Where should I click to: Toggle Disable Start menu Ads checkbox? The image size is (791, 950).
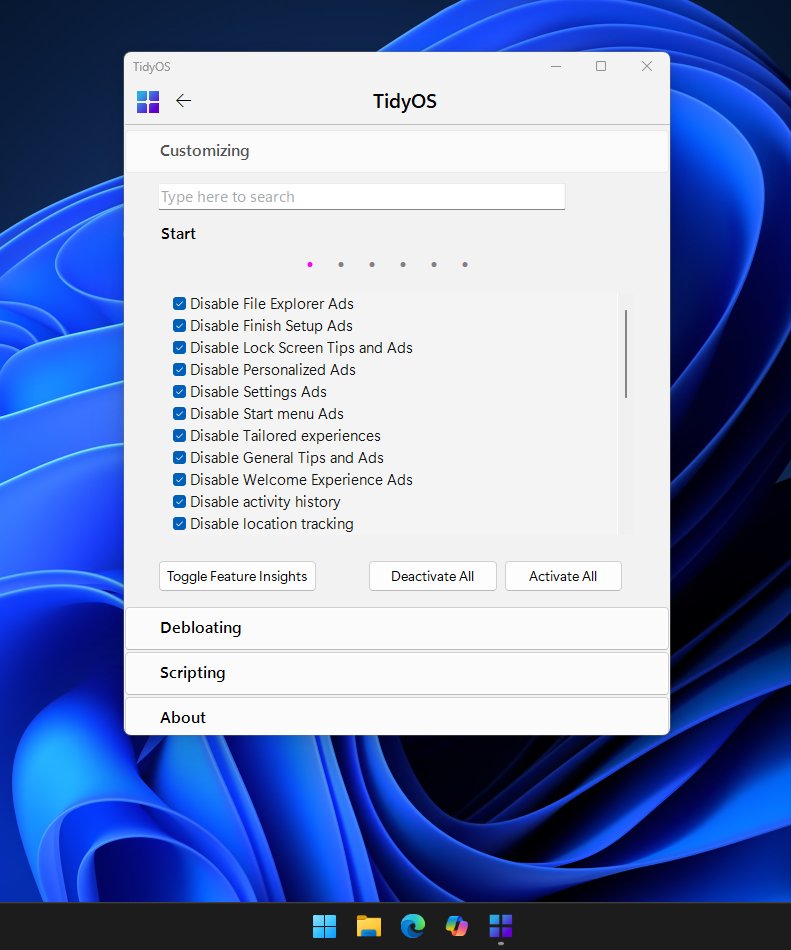(179, 414)
